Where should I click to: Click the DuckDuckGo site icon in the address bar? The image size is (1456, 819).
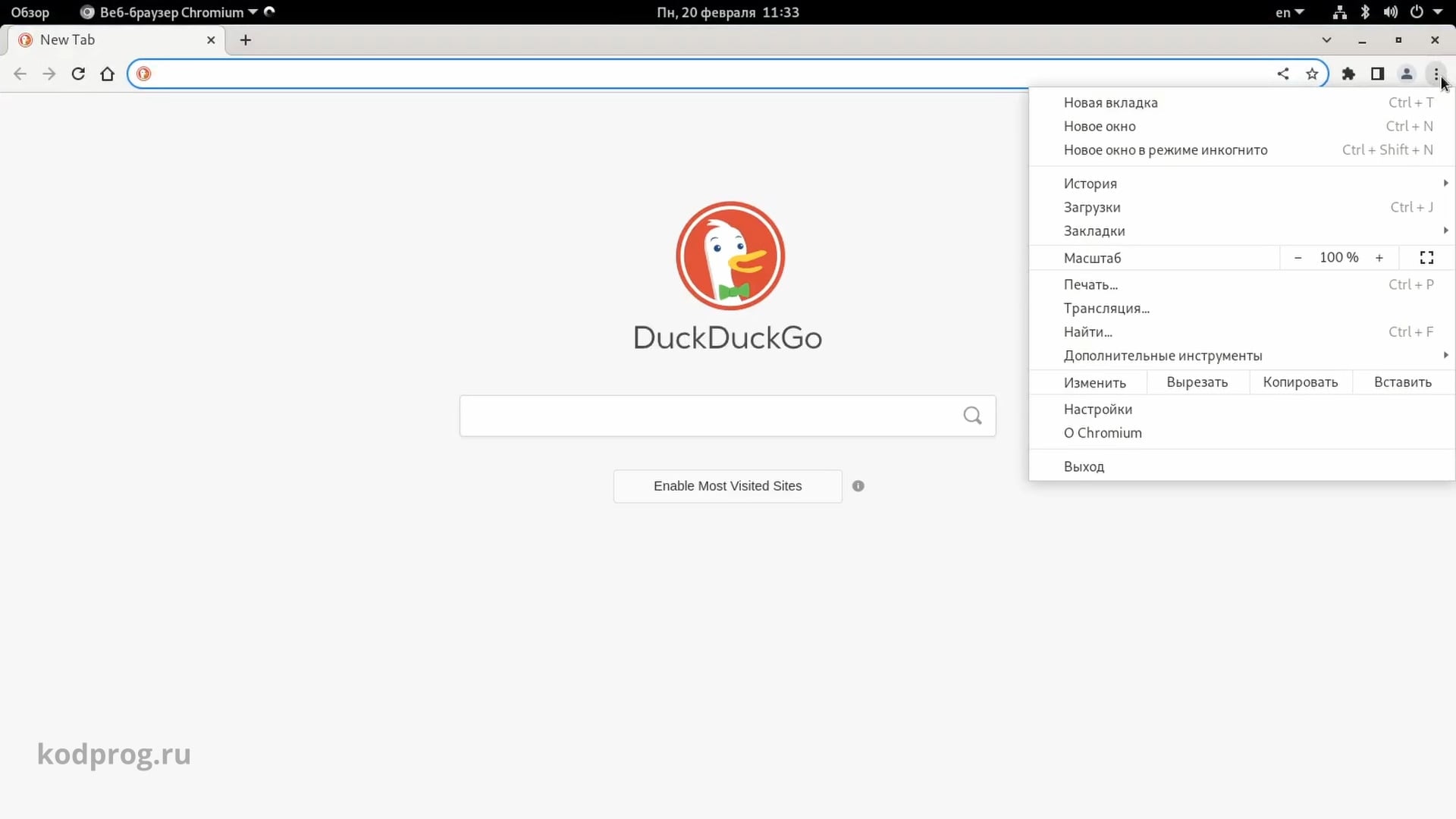click(144, 74)
